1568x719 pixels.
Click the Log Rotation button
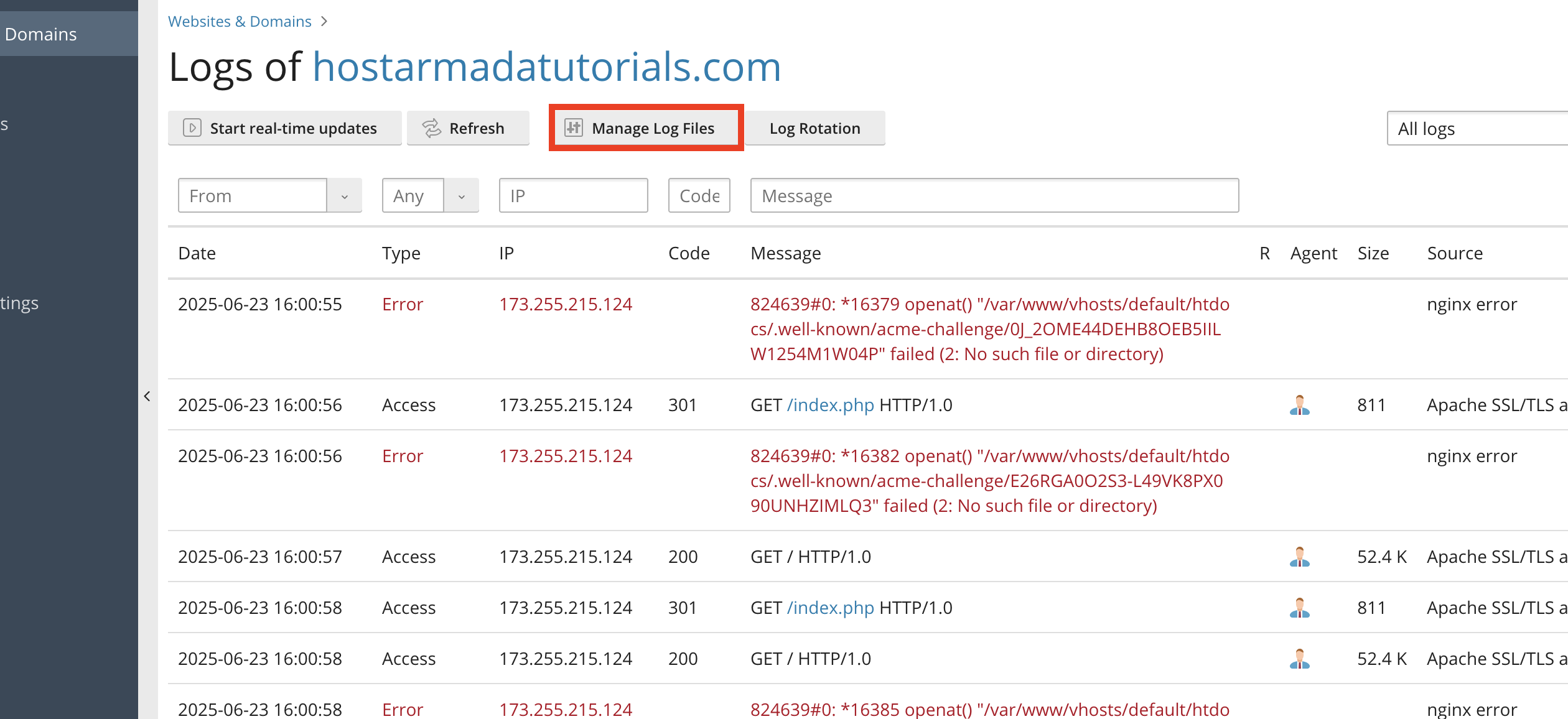[x=815, y=128]
